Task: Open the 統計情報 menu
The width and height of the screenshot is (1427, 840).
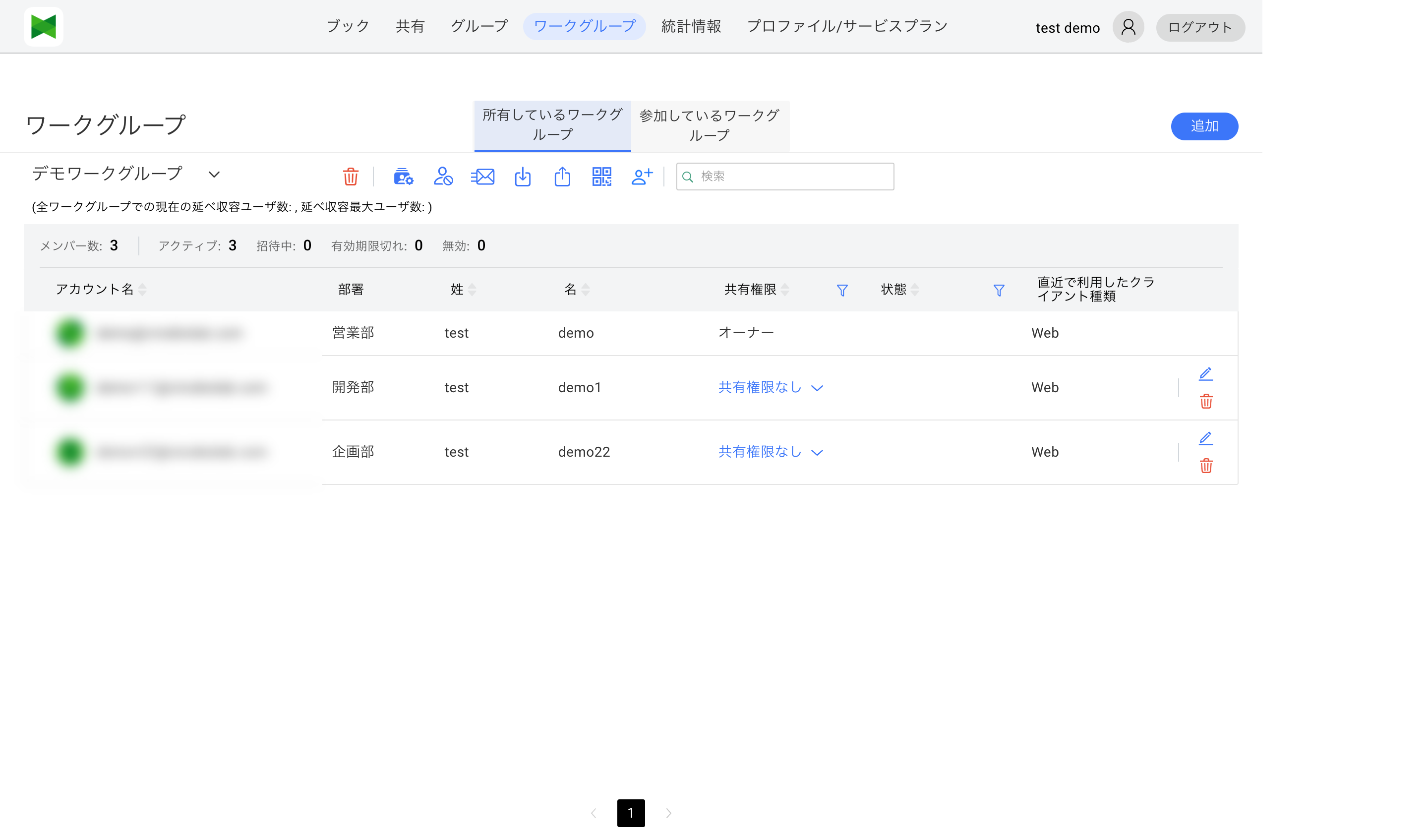Action: point(691,26)
